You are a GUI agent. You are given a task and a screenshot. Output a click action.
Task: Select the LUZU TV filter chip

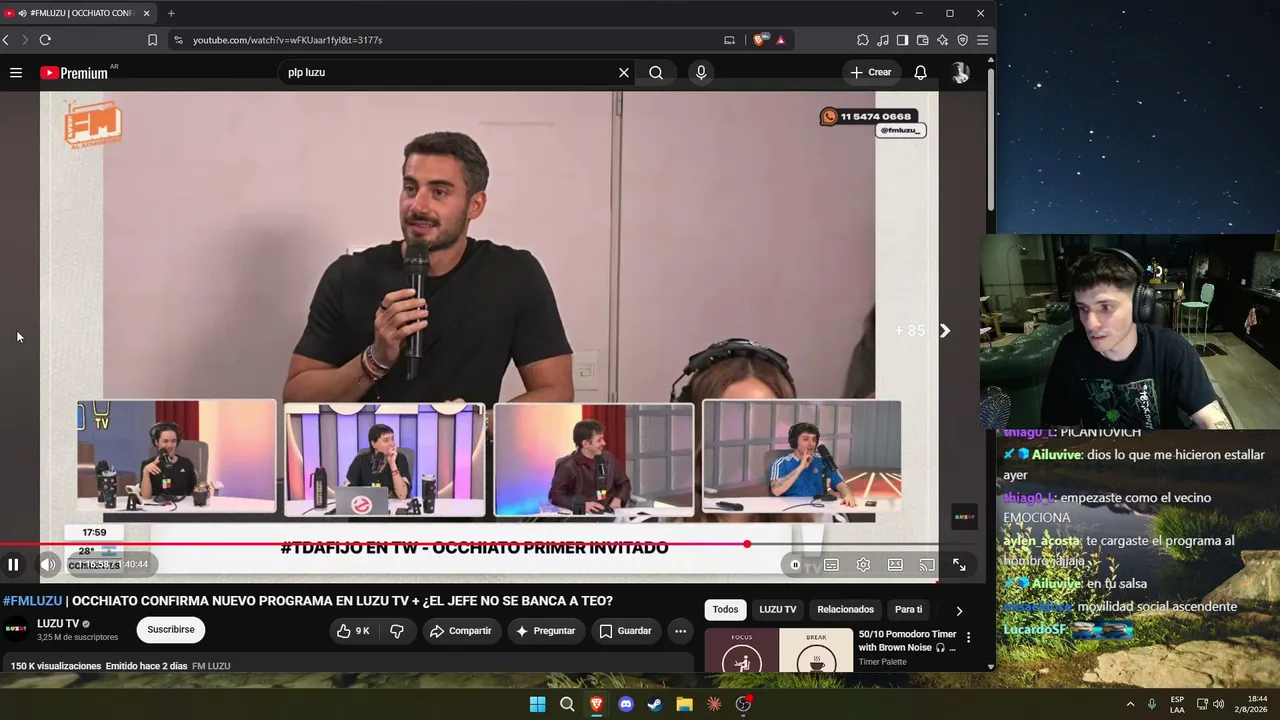(778, 610)
